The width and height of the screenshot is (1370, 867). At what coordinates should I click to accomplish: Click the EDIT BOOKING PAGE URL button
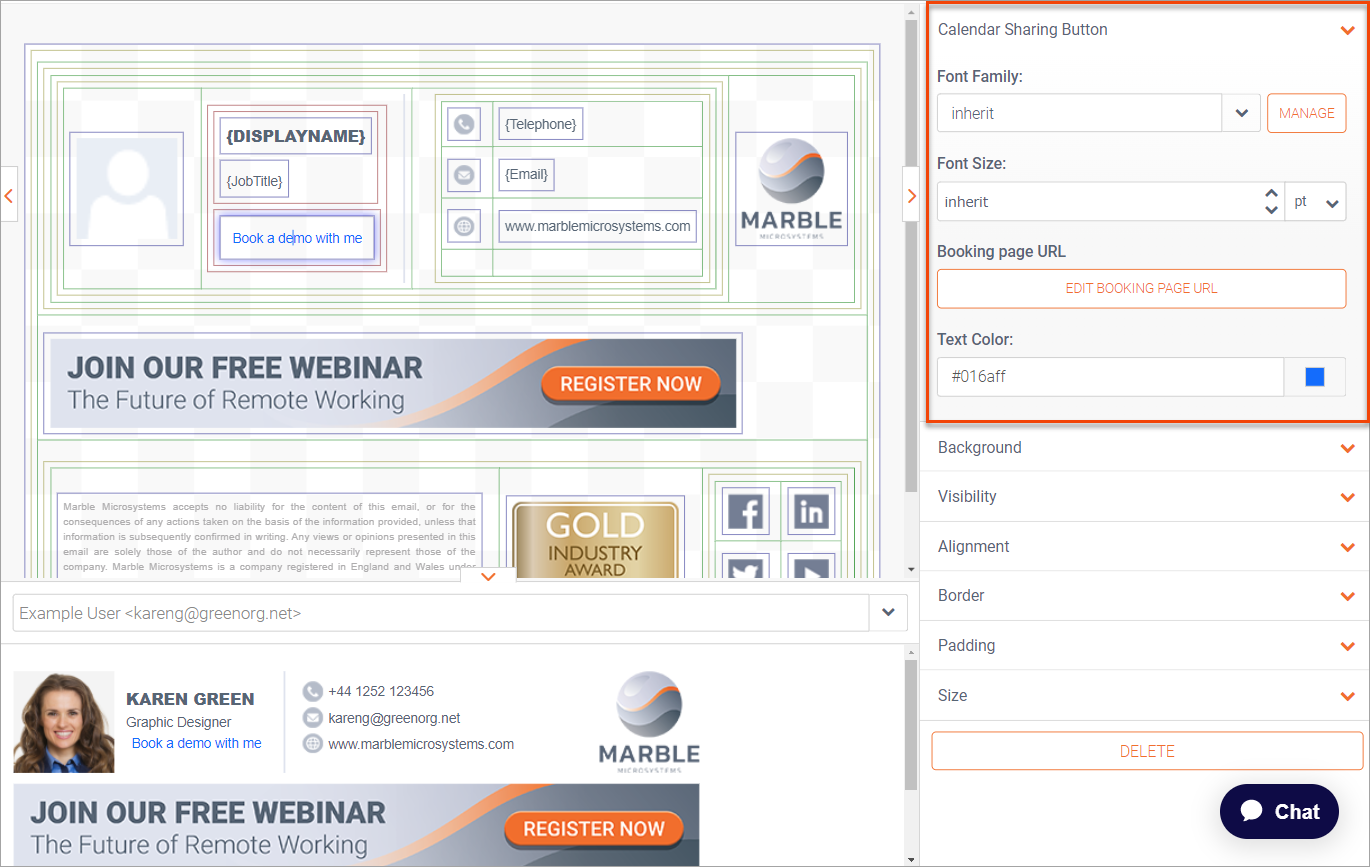coord(1141,288)
